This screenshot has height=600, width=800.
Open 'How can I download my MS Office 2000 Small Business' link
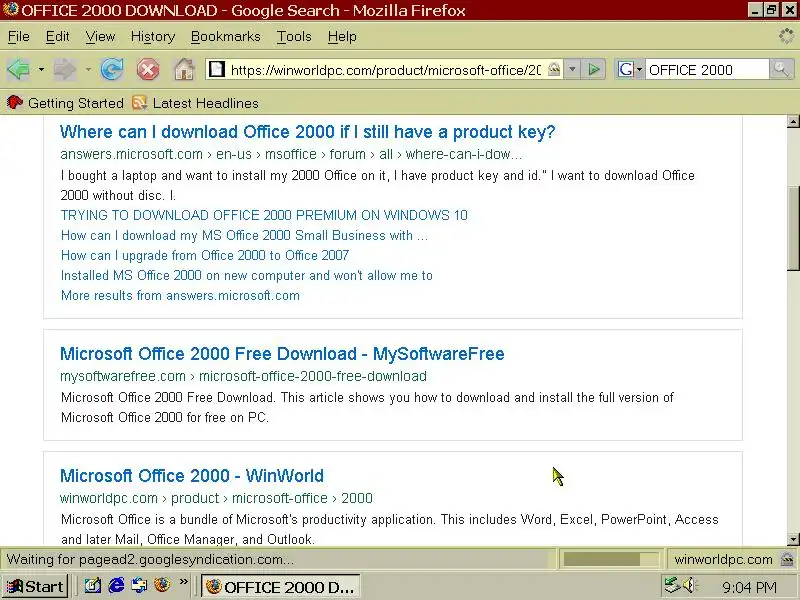point(244,235)
